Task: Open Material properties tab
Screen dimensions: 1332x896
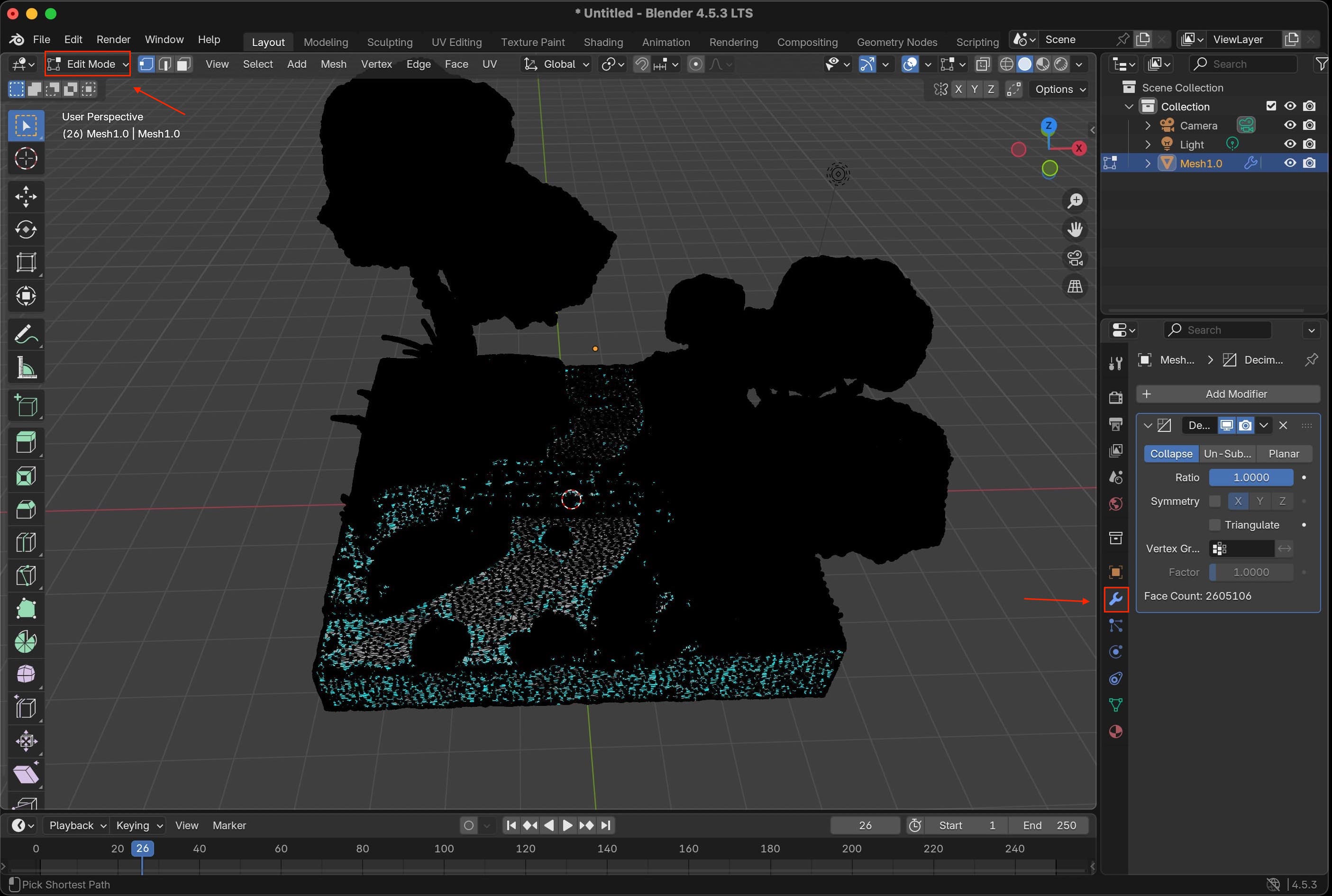Action: [x=1115, y=731]
